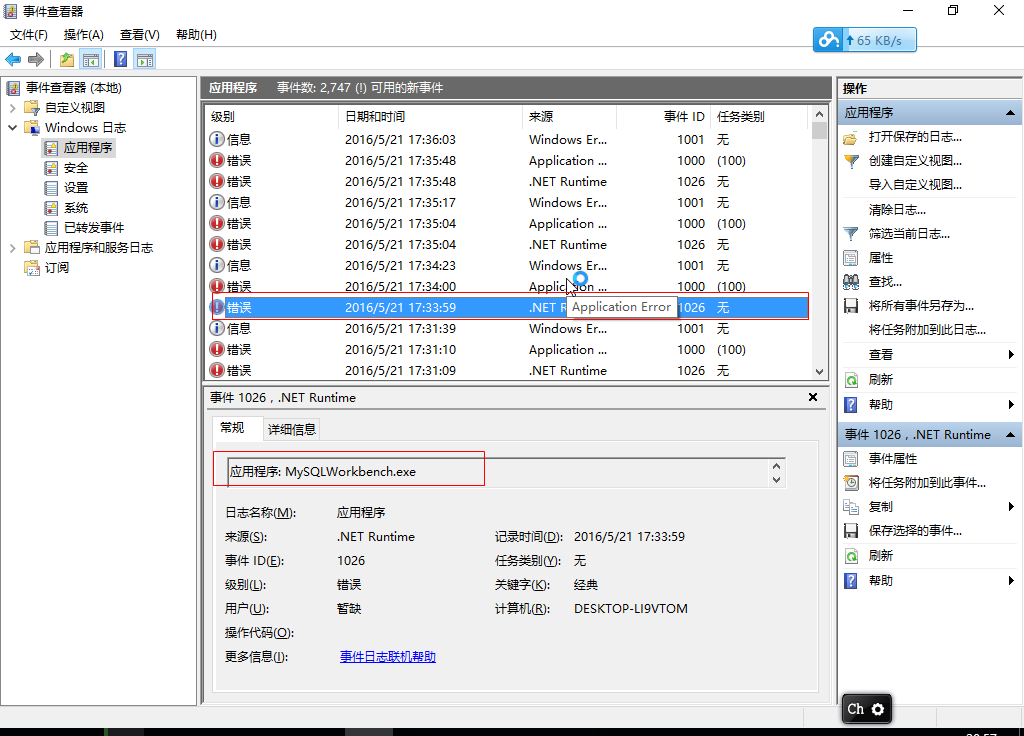Open the 事件日志联机帮助 link

click(x=387, y=657)
